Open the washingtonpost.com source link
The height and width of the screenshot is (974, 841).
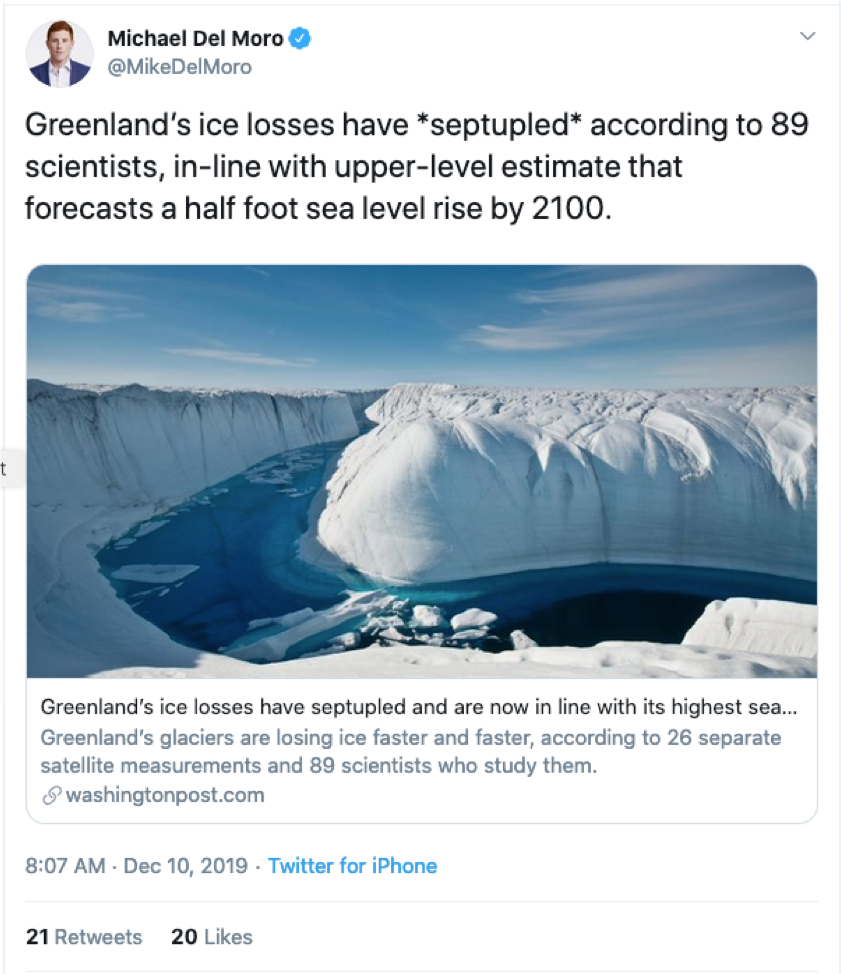click(164, 796)
